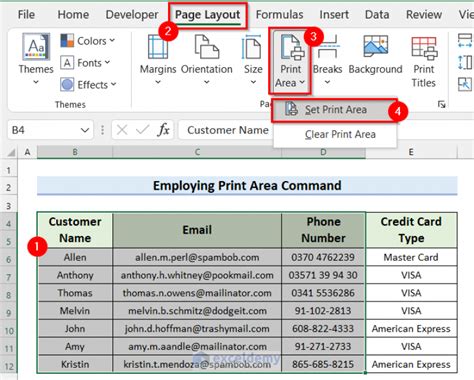Open the Page Setup dialog launcher
The width and height of the screenshot is (474, 380).
pyautogui.click(x=441, y=105)
